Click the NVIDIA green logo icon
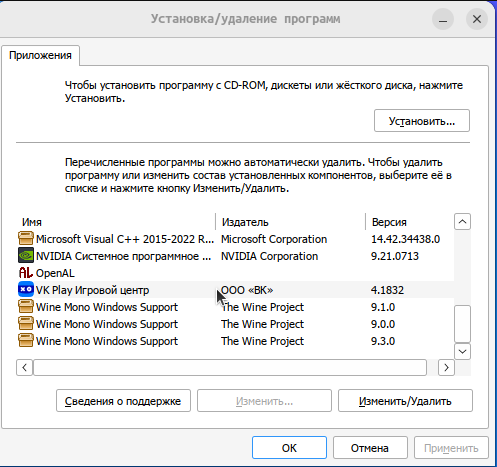 [x=26, y=256]
